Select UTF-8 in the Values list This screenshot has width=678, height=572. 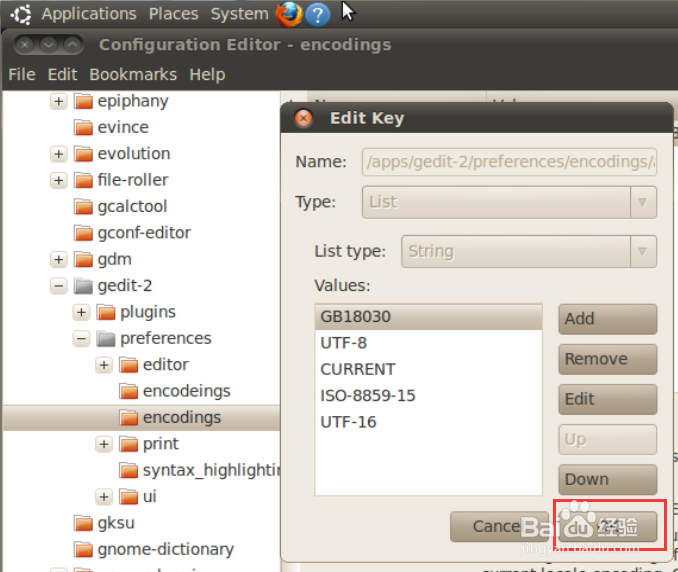429,343
